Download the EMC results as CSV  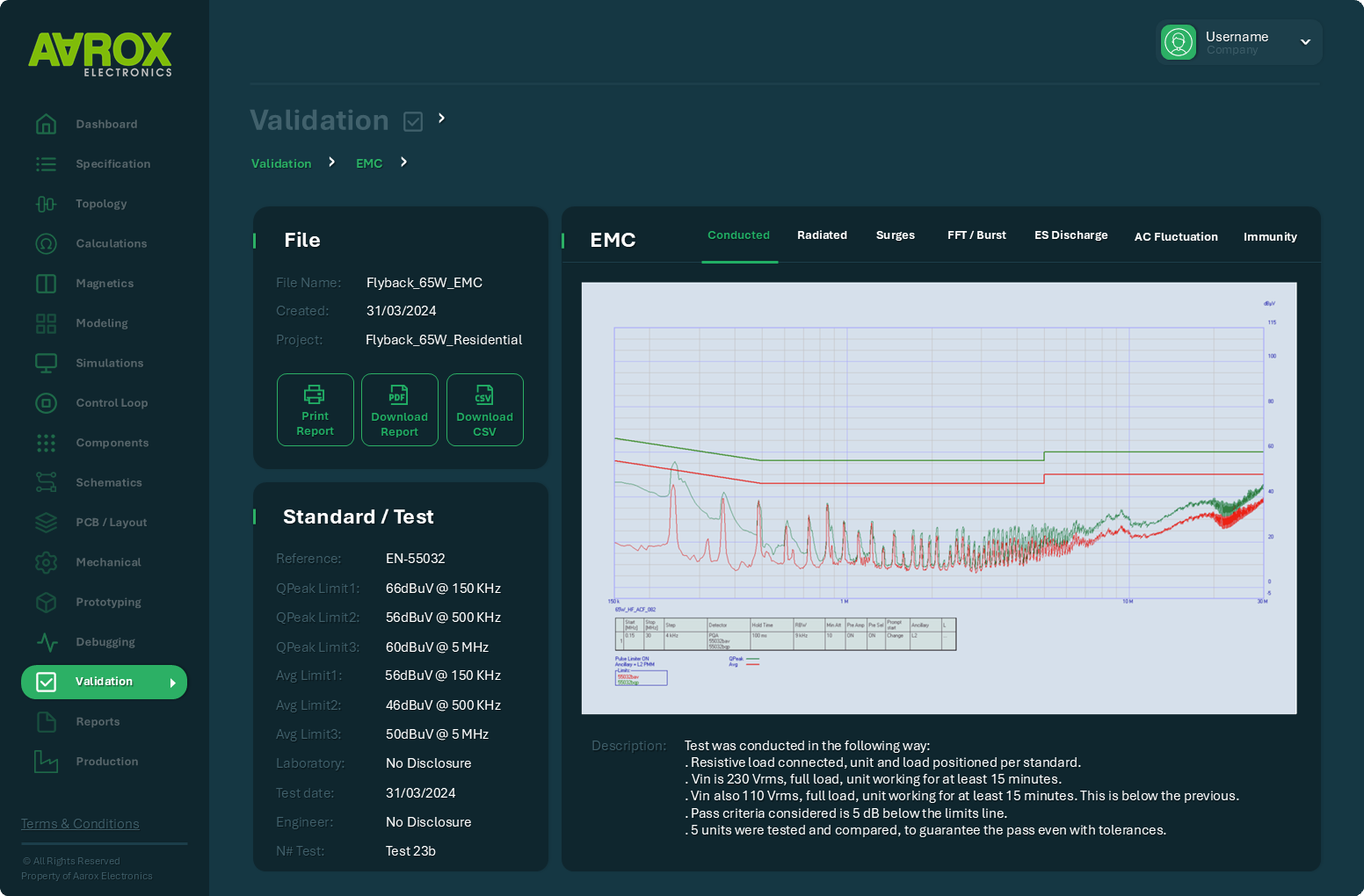pyautogui.click(x=484, y=409)
